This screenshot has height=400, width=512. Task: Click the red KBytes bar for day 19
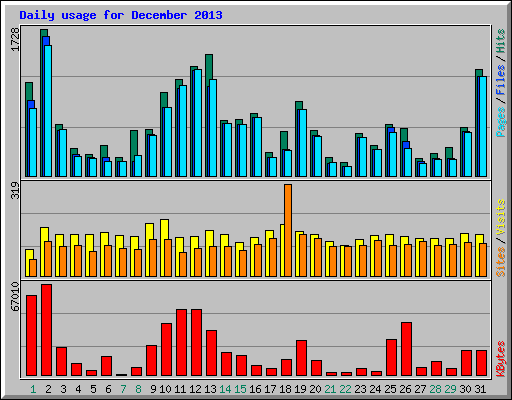pos(301,358)
